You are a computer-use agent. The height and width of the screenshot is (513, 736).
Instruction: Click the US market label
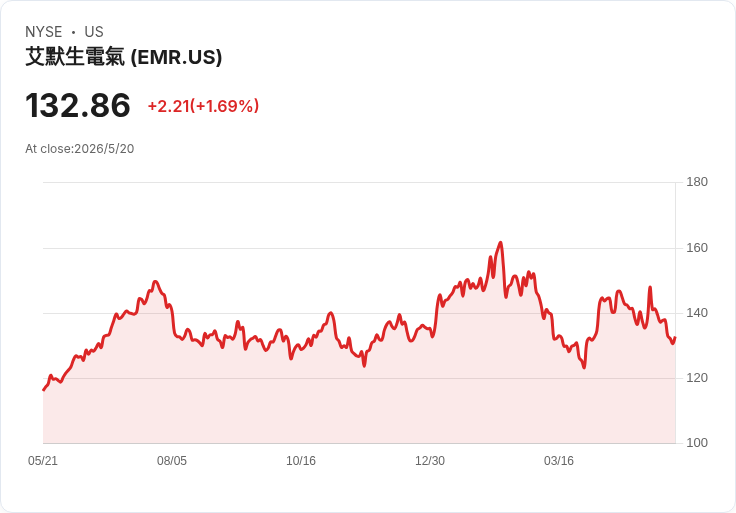coord(94,32)
